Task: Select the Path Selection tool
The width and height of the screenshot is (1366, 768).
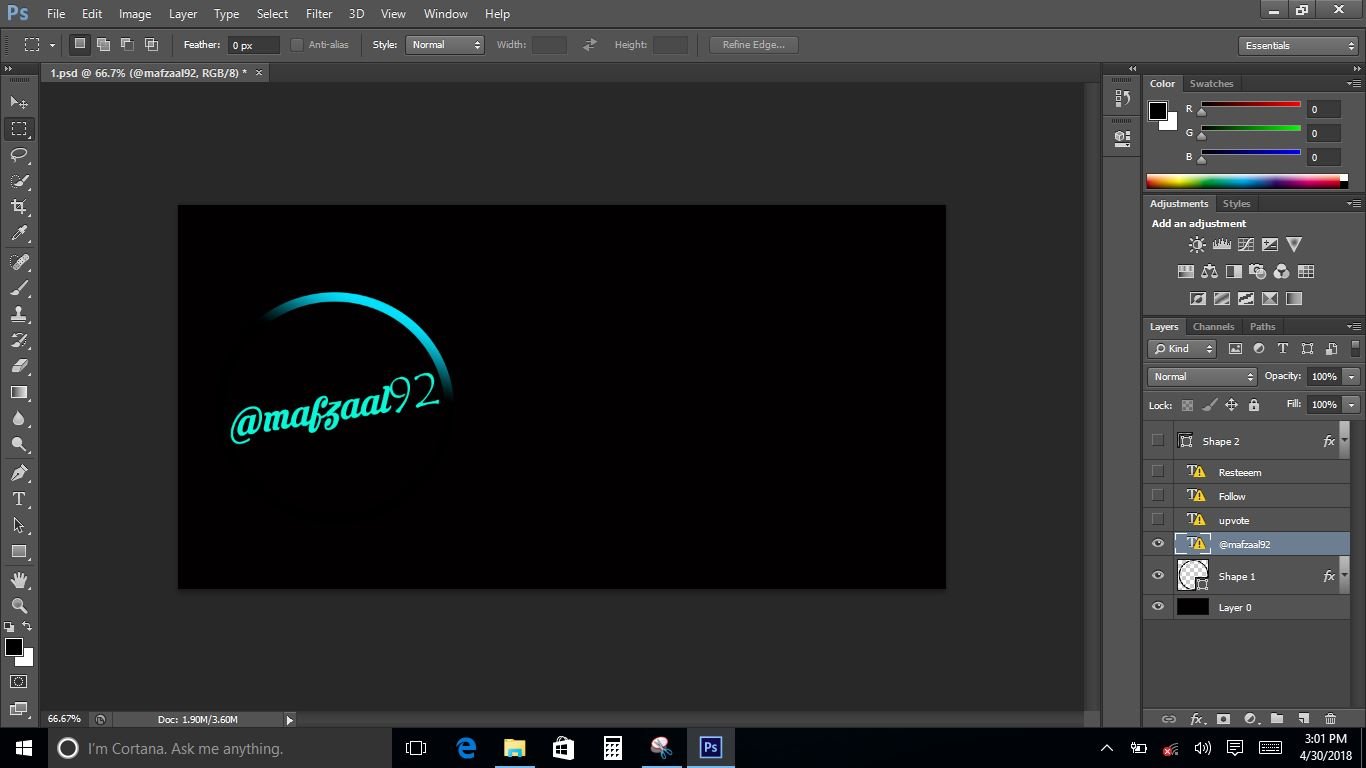Action: tap(19, 525)
